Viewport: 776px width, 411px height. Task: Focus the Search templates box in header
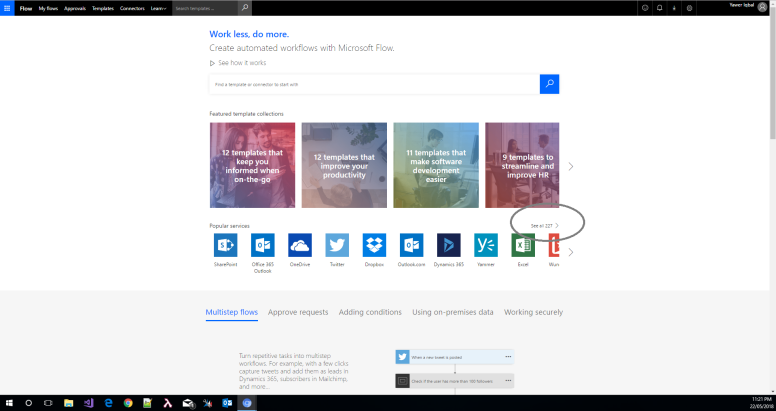[x=206, y=8]
